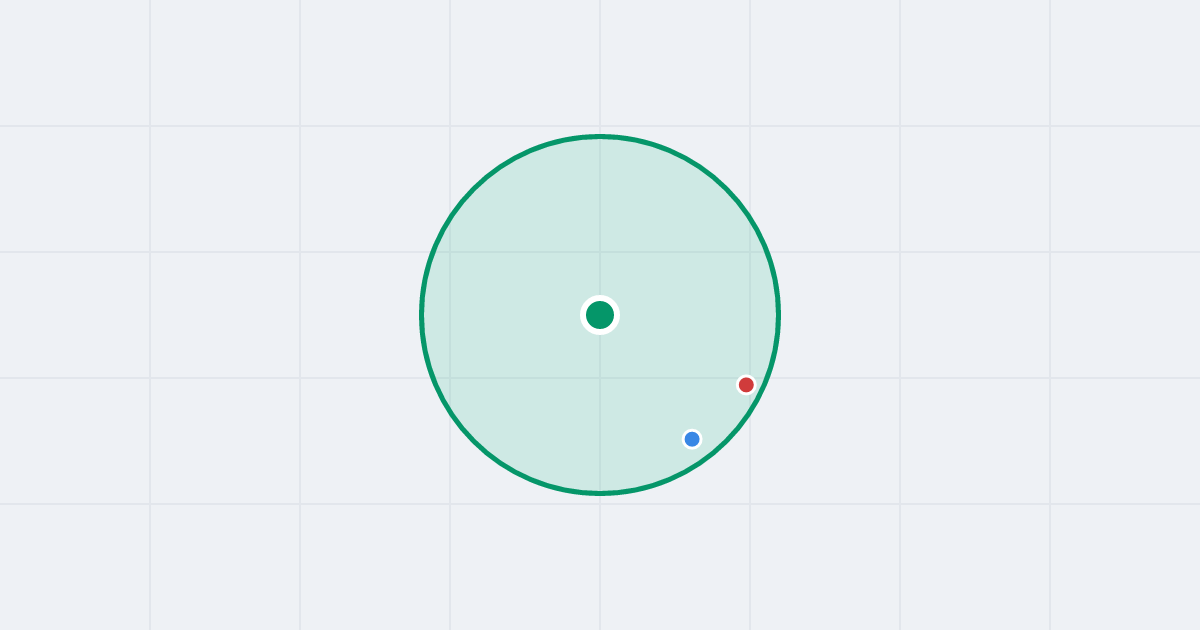Click shaded area midway between center and red dot
Screen dimensions: 1200x630
(673, 350)
